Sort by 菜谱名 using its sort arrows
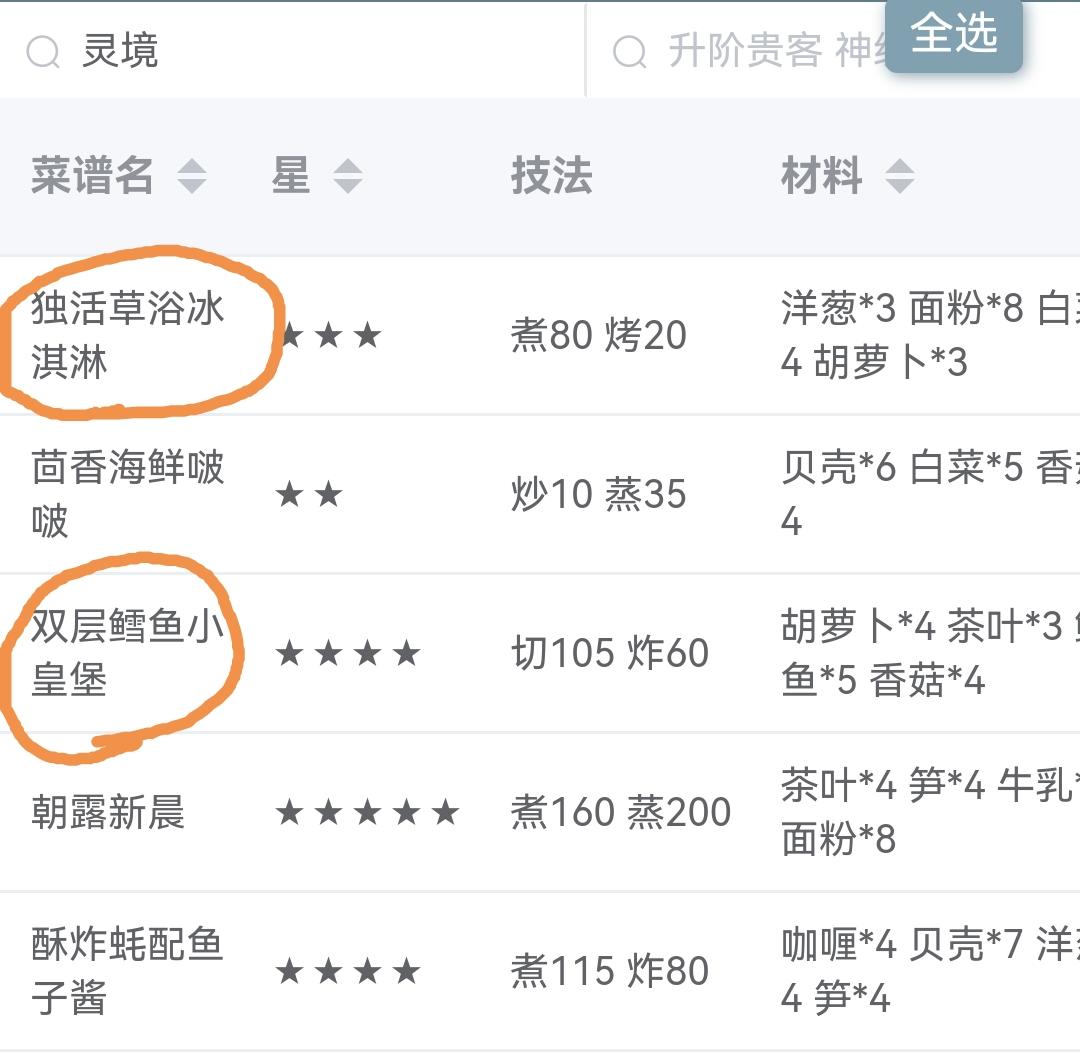Image resolution: width=1080 pixels, height=1064 pixels. pyautogui.click(x=191, y=176)
